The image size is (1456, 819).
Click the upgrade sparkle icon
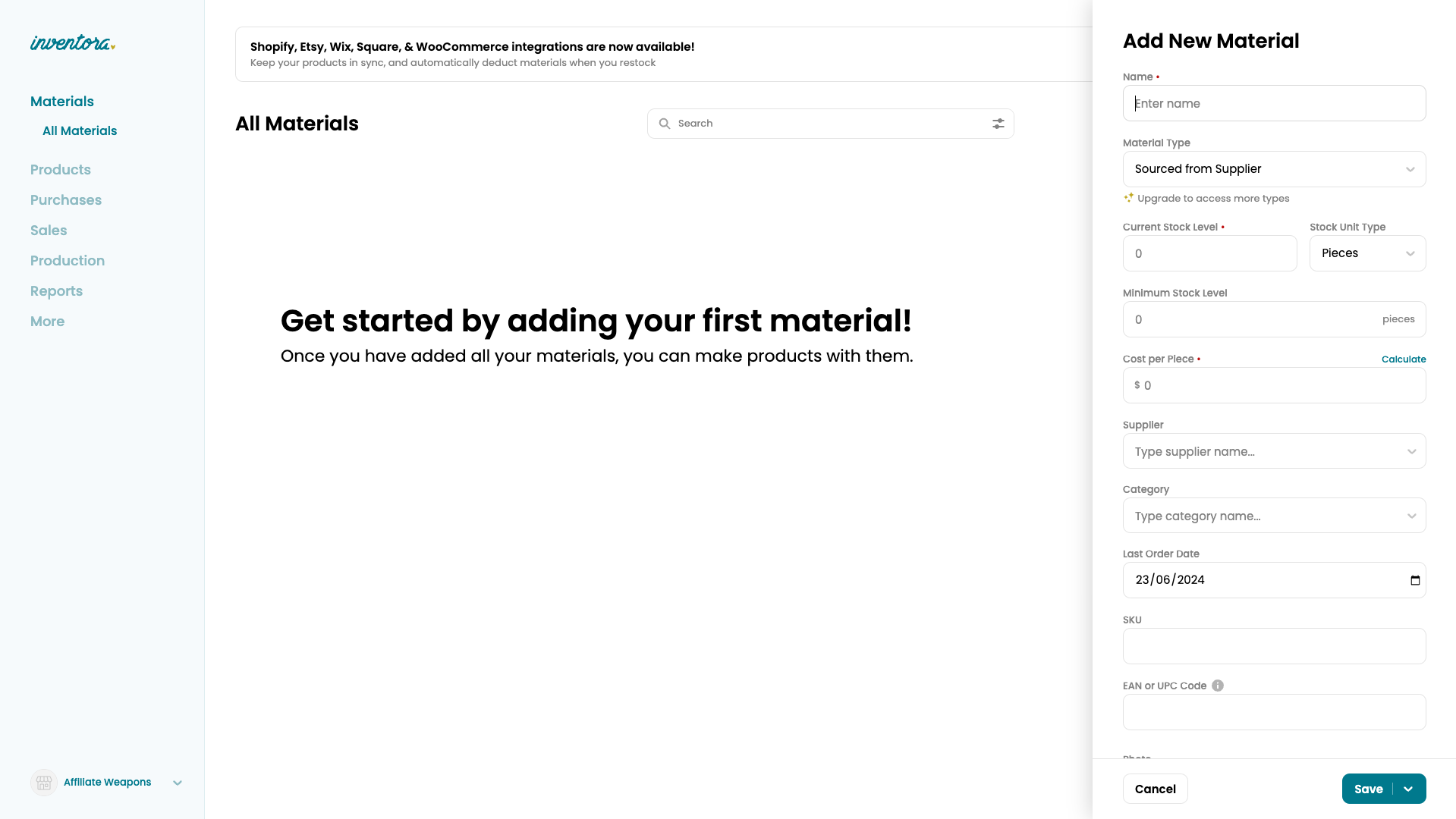[x=1129, y=198]
